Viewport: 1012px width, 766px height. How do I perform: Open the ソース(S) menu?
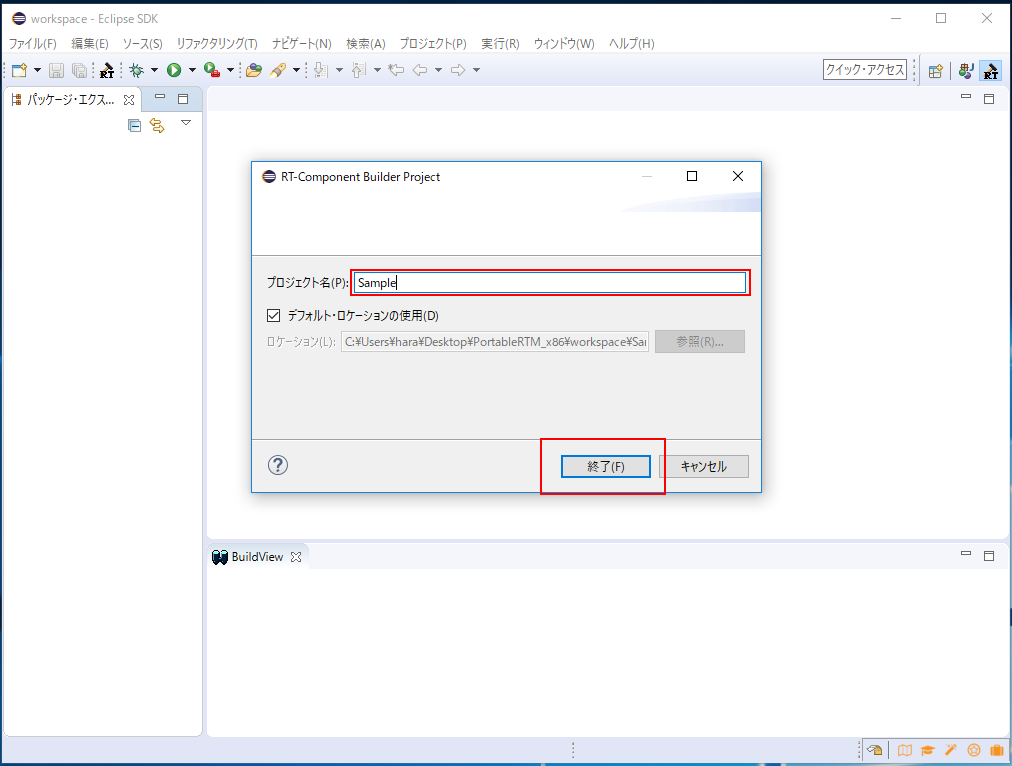(143, 43)
